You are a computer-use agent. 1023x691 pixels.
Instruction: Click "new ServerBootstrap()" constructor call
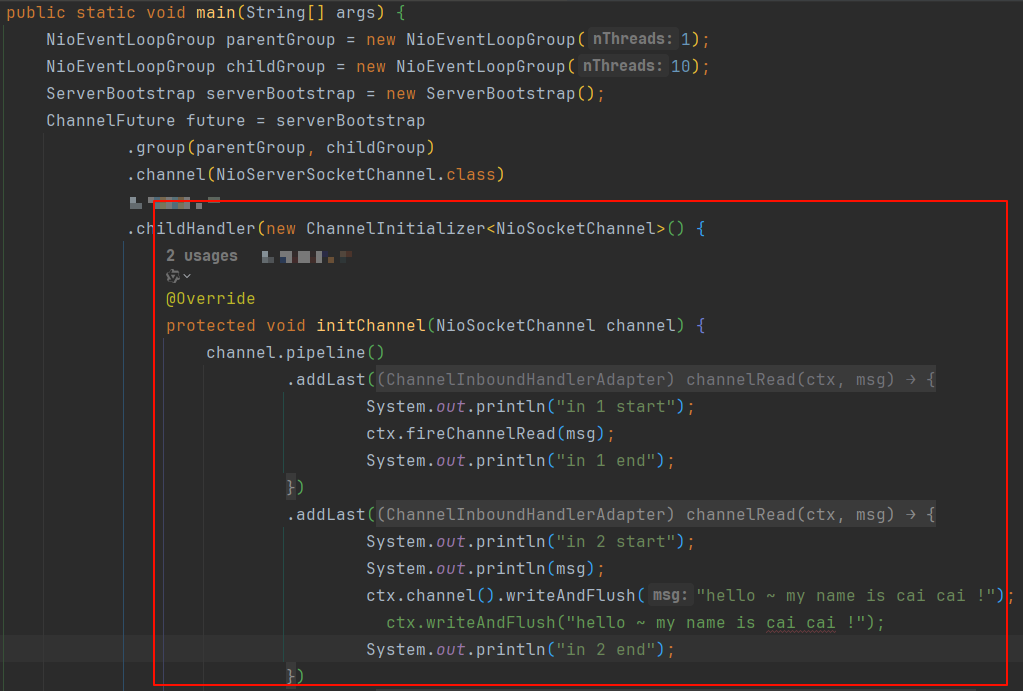[491, 93]
